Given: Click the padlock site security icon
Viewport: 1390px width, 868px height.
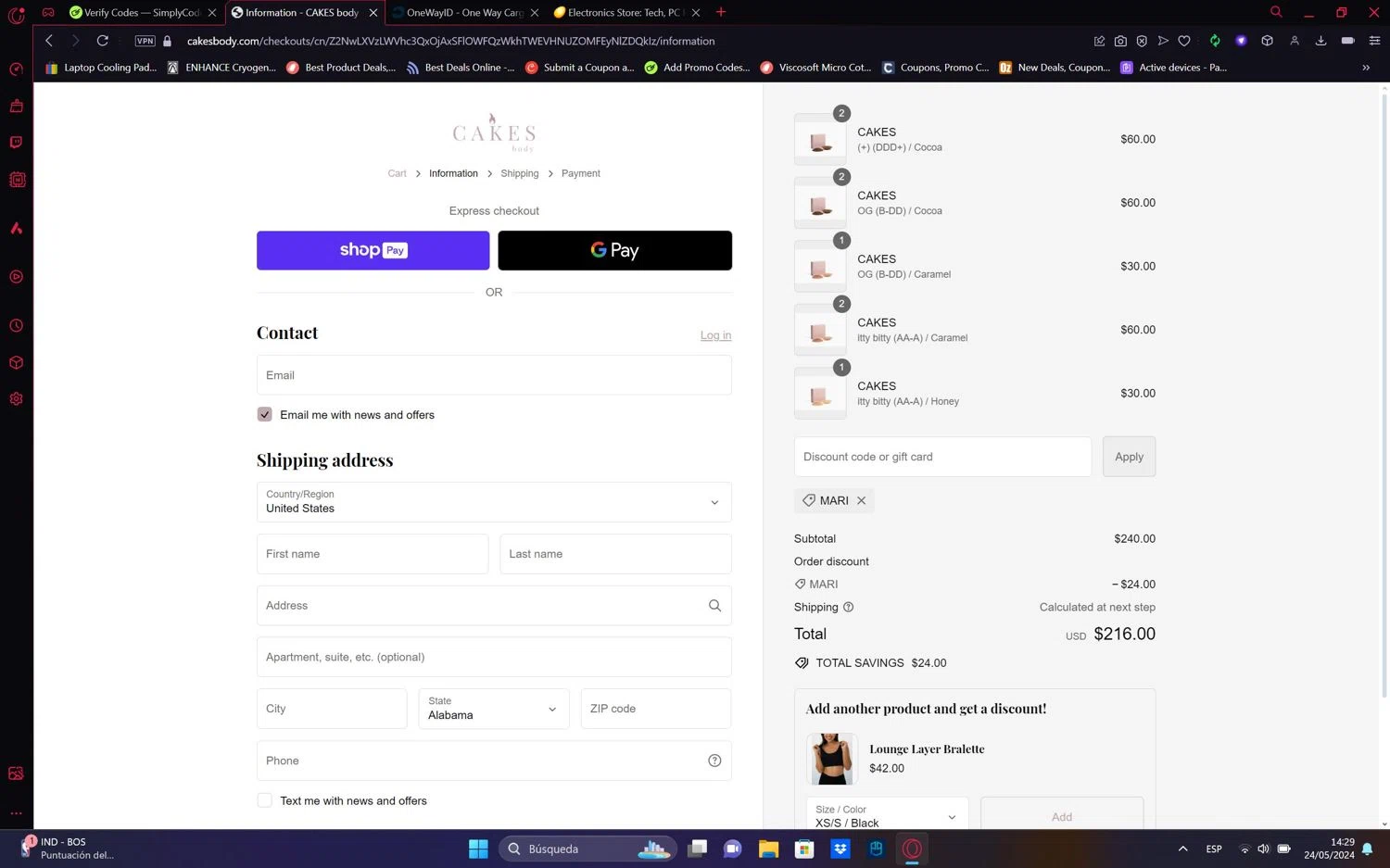Looking at the screenshot, I should 168,41.
